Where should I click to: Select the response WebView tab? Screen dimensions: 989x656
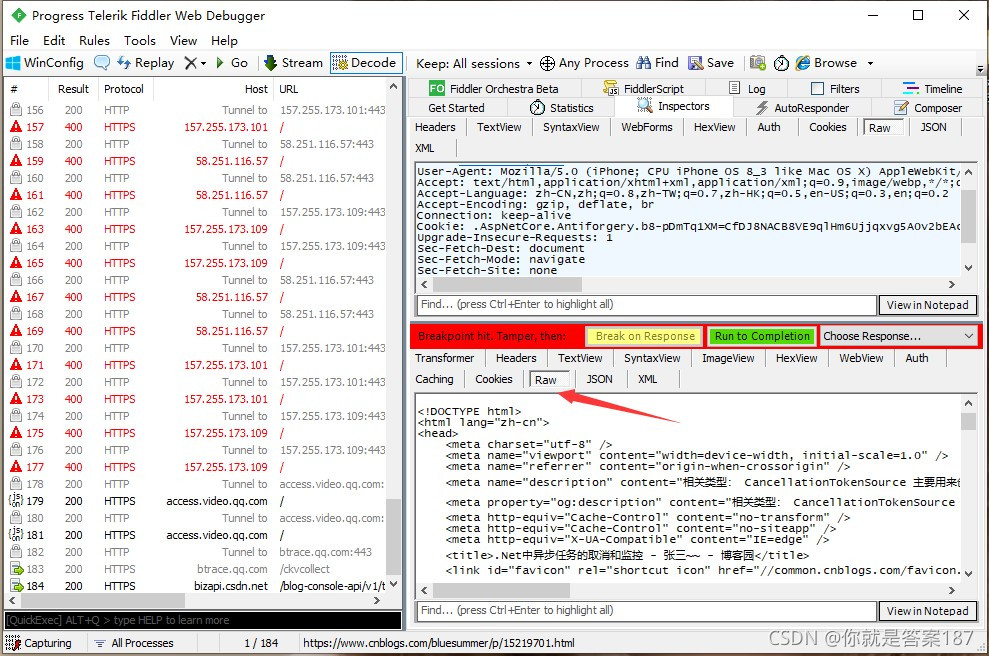click(x=861, y=358)
